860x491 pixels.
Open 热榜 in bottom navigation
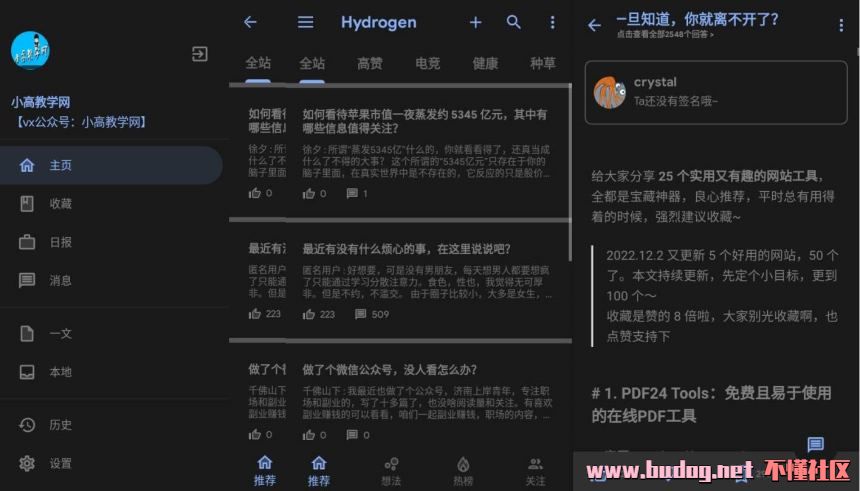tap(463, 472)
